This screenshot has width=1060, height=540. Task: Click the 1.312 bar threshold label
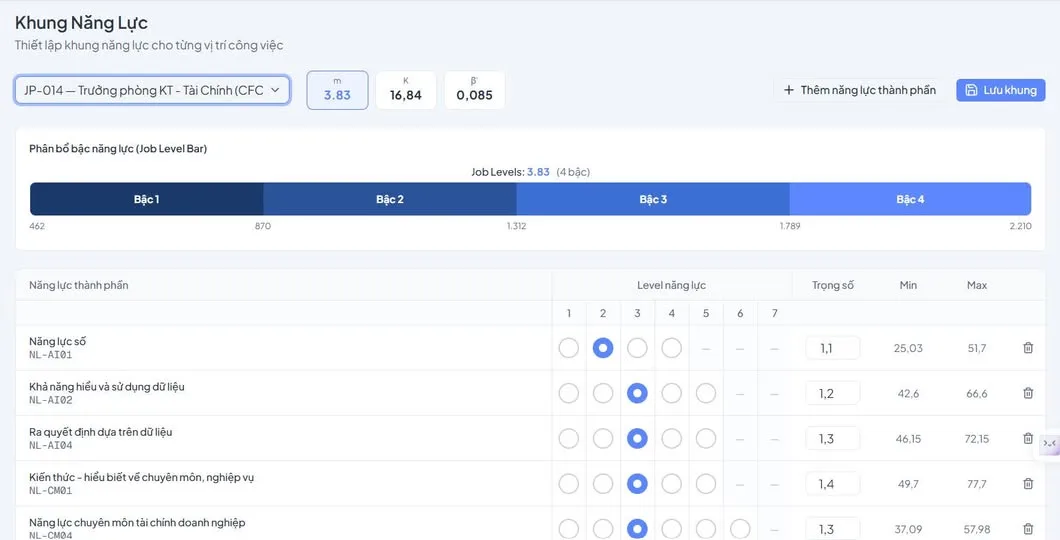pyautogui.click(x=516, y=226)
